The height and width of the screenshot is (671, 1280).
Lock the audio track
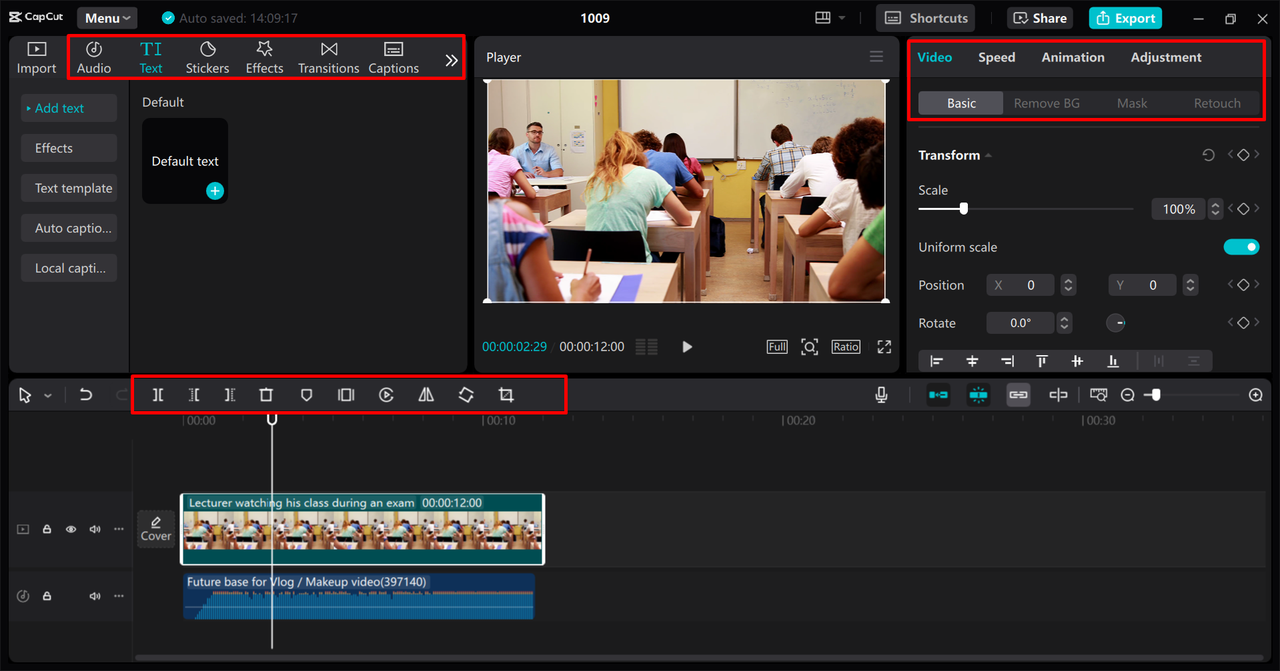coord(47,596)
